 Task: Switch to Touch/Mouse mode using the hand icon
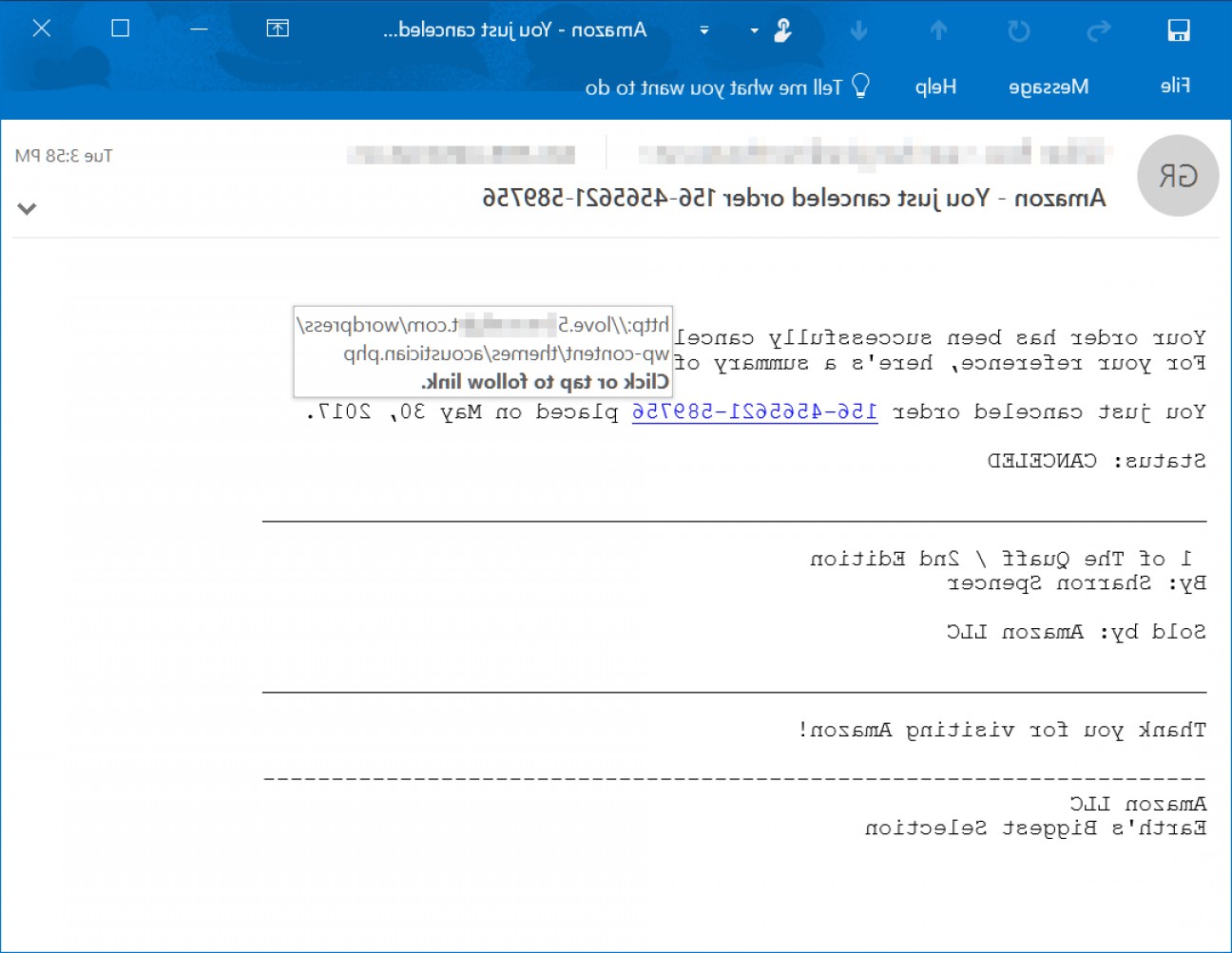[x=782, y=30]
